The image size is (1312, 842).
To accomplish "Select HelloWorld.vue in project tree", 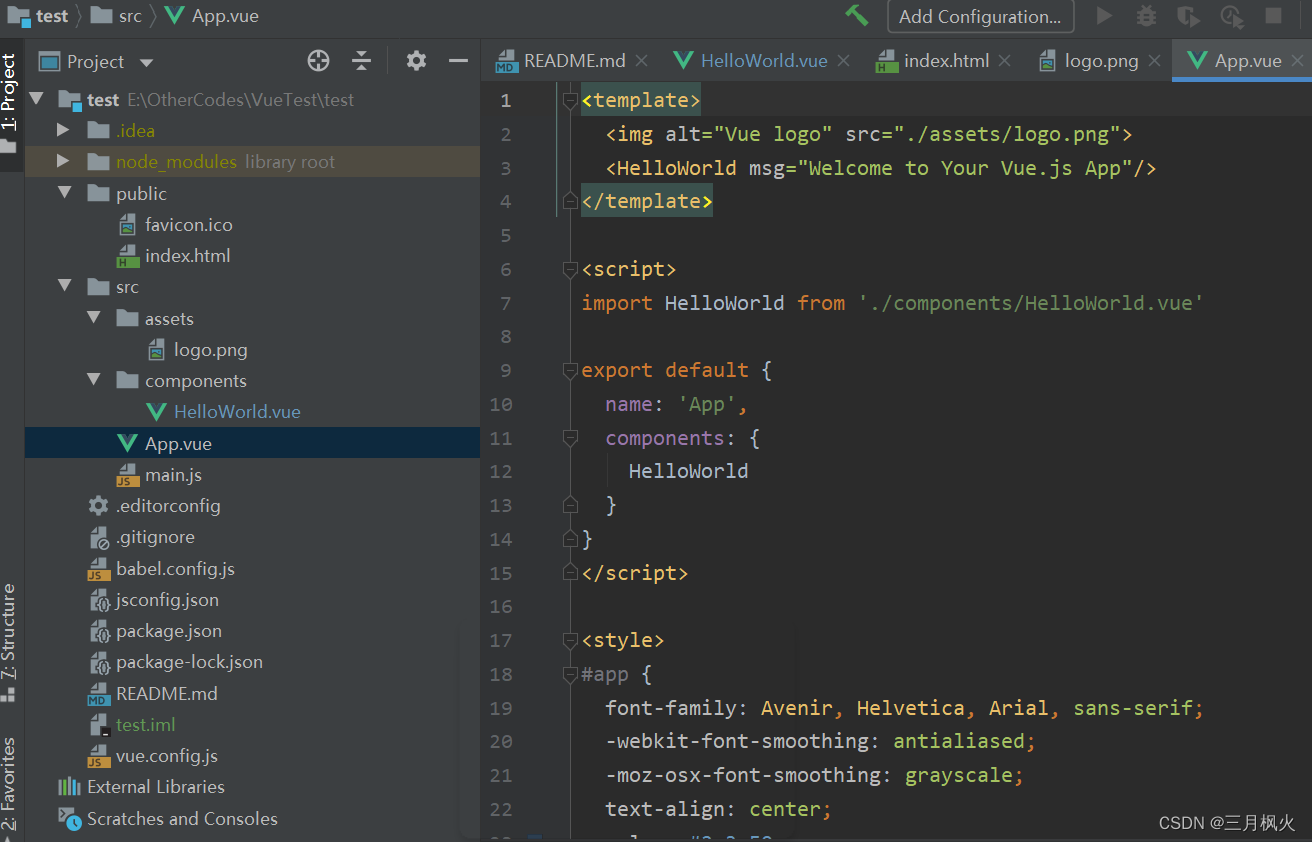I will [x=224, y=412].
